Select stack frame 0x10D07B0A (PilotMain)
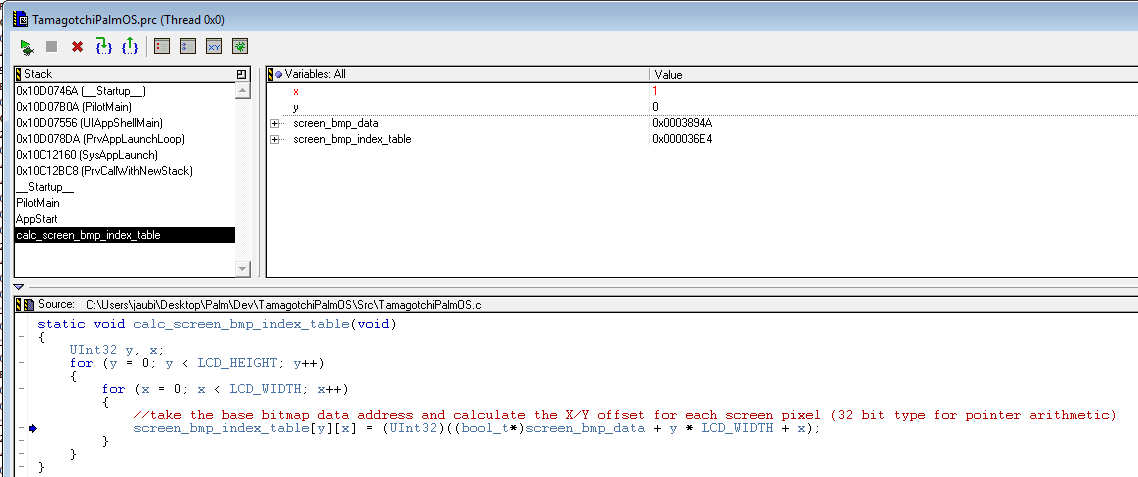Screen dimensions: 1138x477 (x=125, y=107)
